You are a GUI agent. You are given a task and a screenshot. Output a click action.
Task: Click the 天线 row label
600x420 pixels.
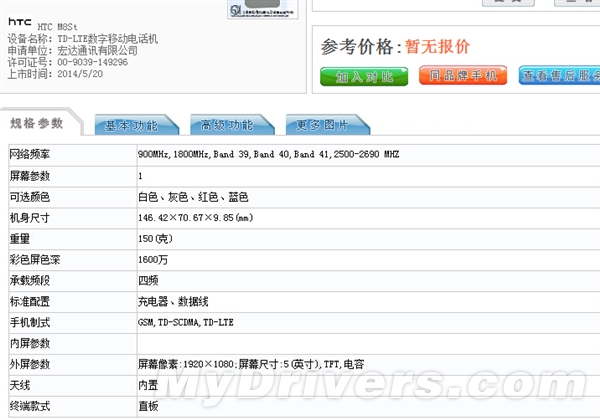coord(20,385)
